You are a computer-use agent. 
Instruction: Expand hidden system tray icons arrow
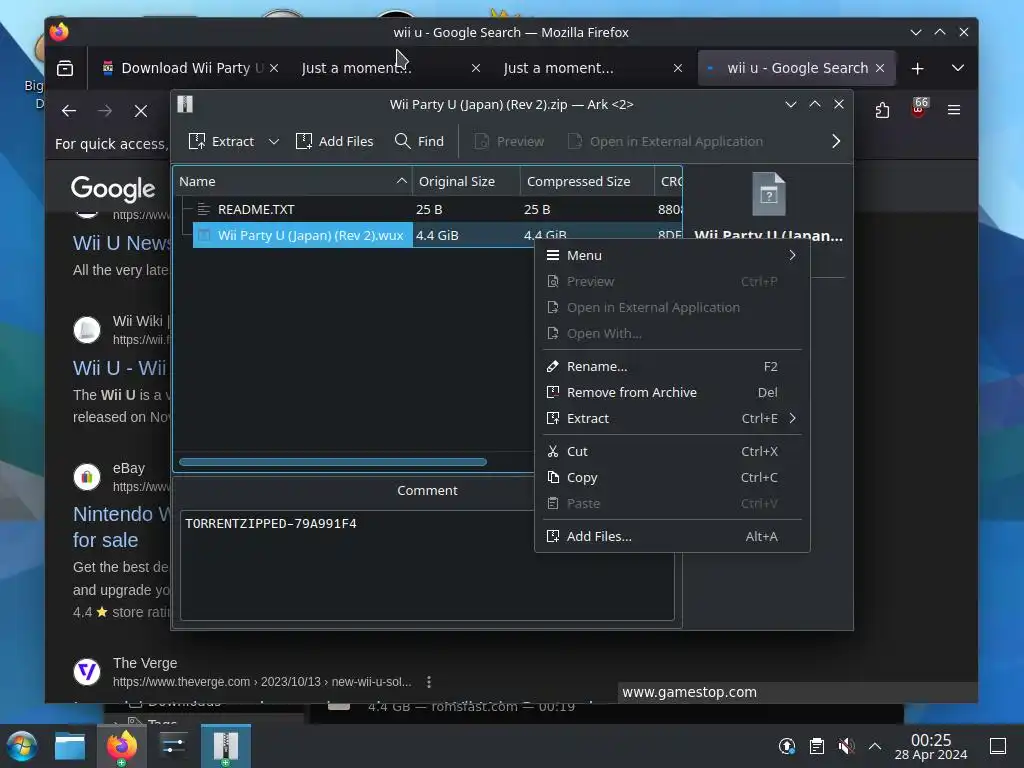[x=875, y=746]
